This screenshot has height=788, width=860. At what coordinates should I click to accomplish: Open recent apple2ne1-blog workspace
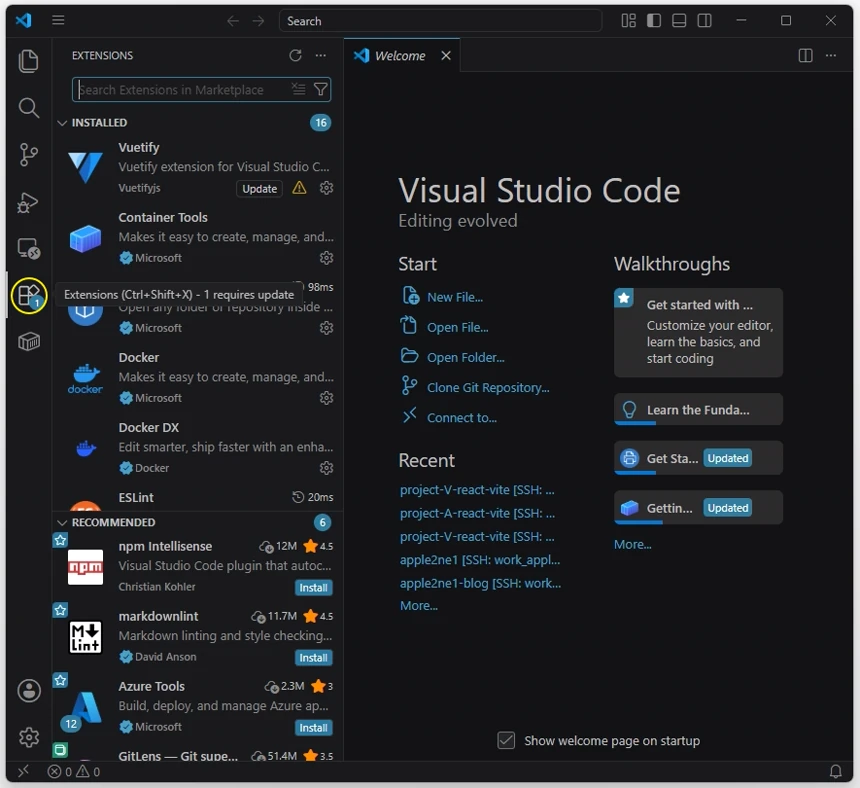point(480,583)
